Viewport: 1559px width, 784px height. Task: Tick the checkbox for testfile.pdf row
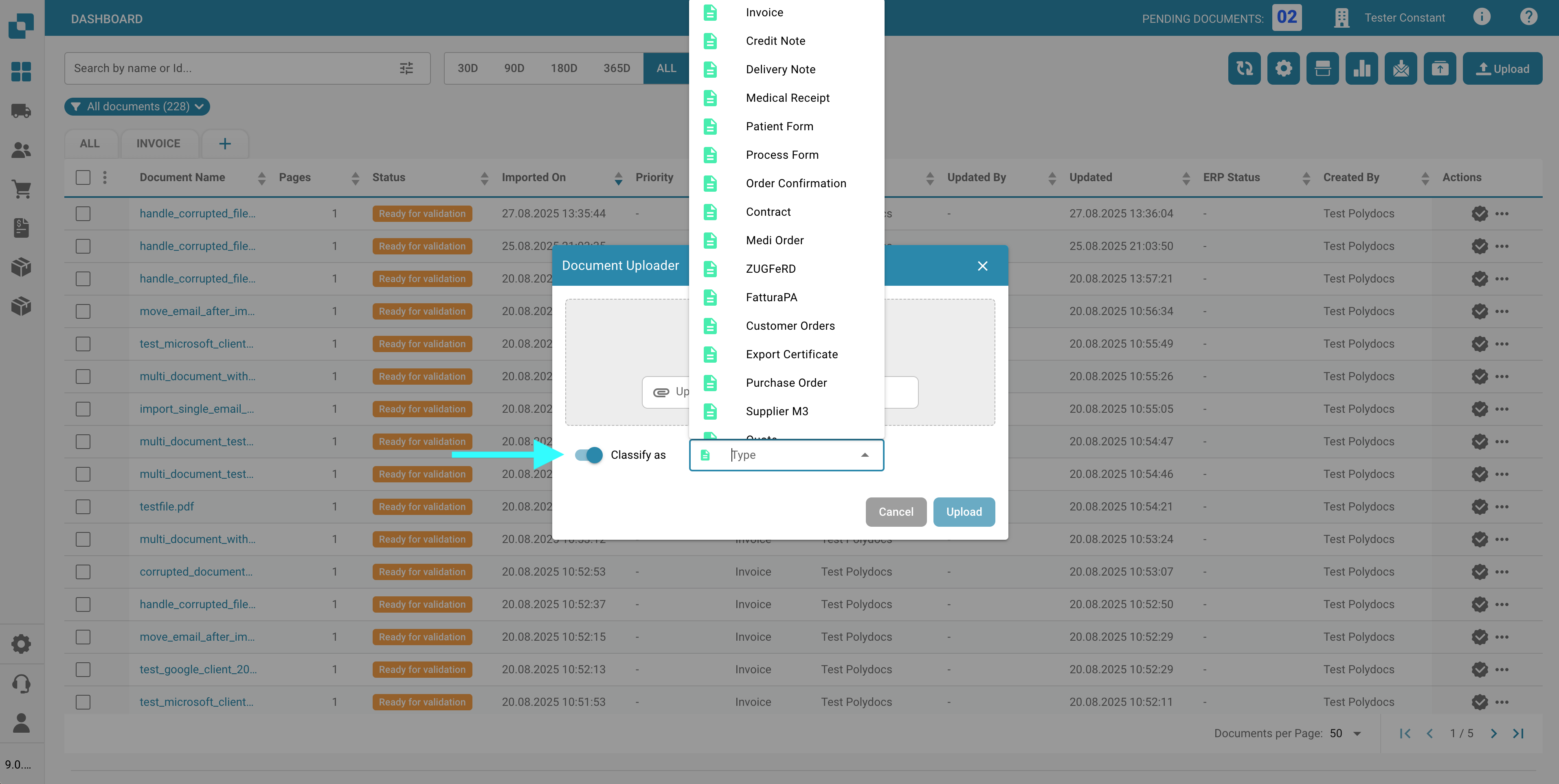(83, 506)
